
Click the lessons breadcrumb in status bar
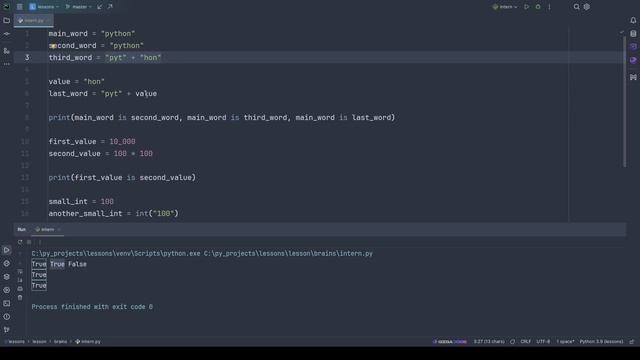[x=16, y=342]
